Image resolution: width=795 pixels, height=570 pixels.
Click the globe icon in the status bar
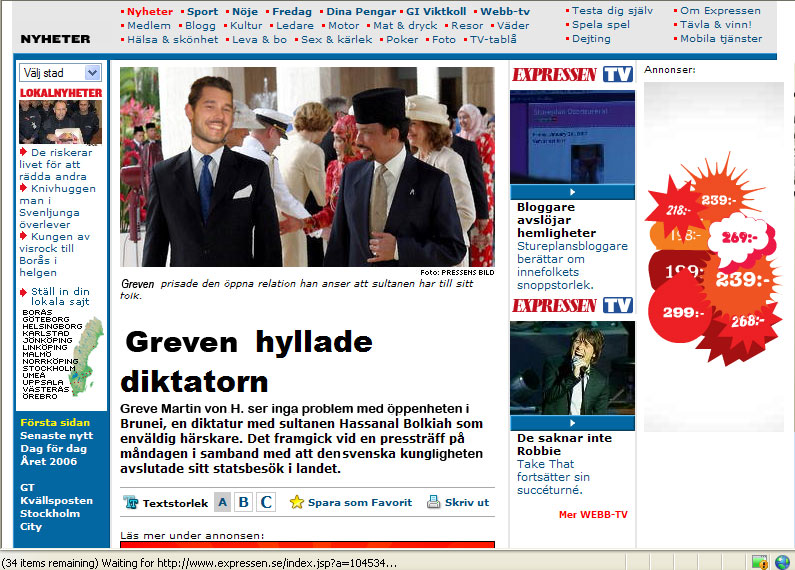point(782,562)
